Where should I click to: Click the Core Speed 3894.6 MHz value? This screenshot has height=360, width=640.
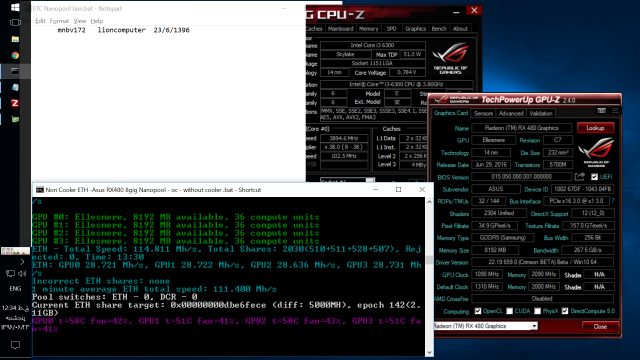point(344,138)
